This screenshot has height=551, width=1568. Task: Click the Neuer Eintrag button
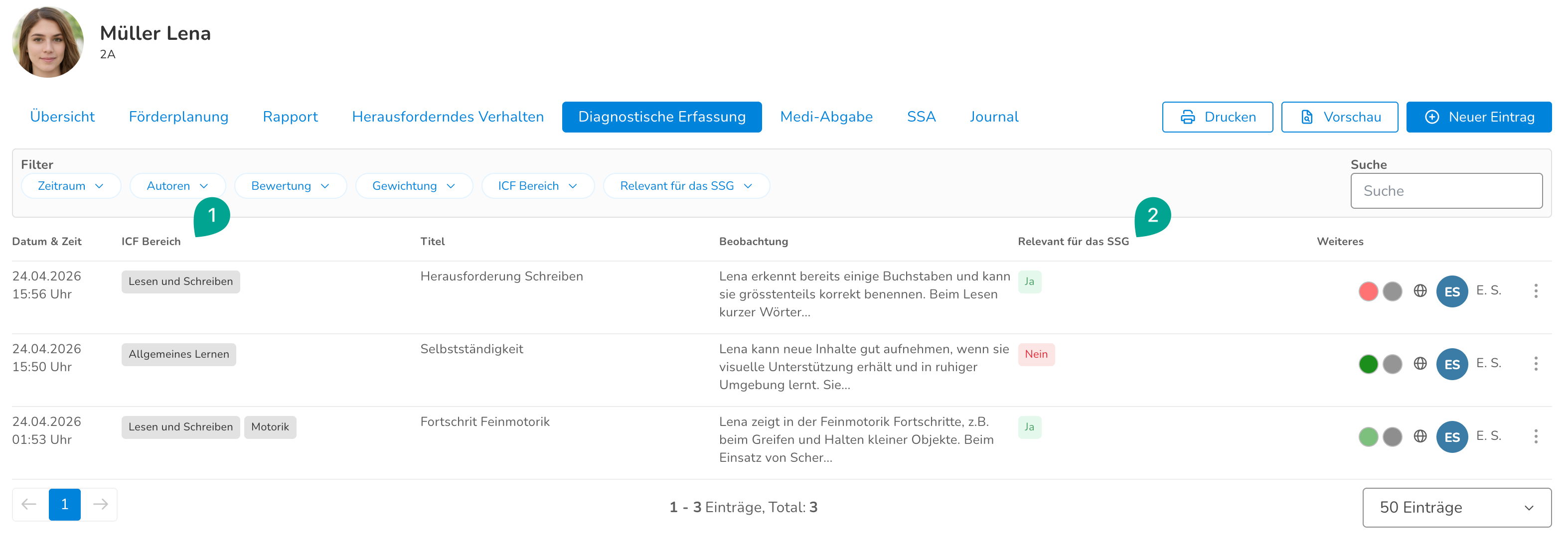tap(1478, 117)
